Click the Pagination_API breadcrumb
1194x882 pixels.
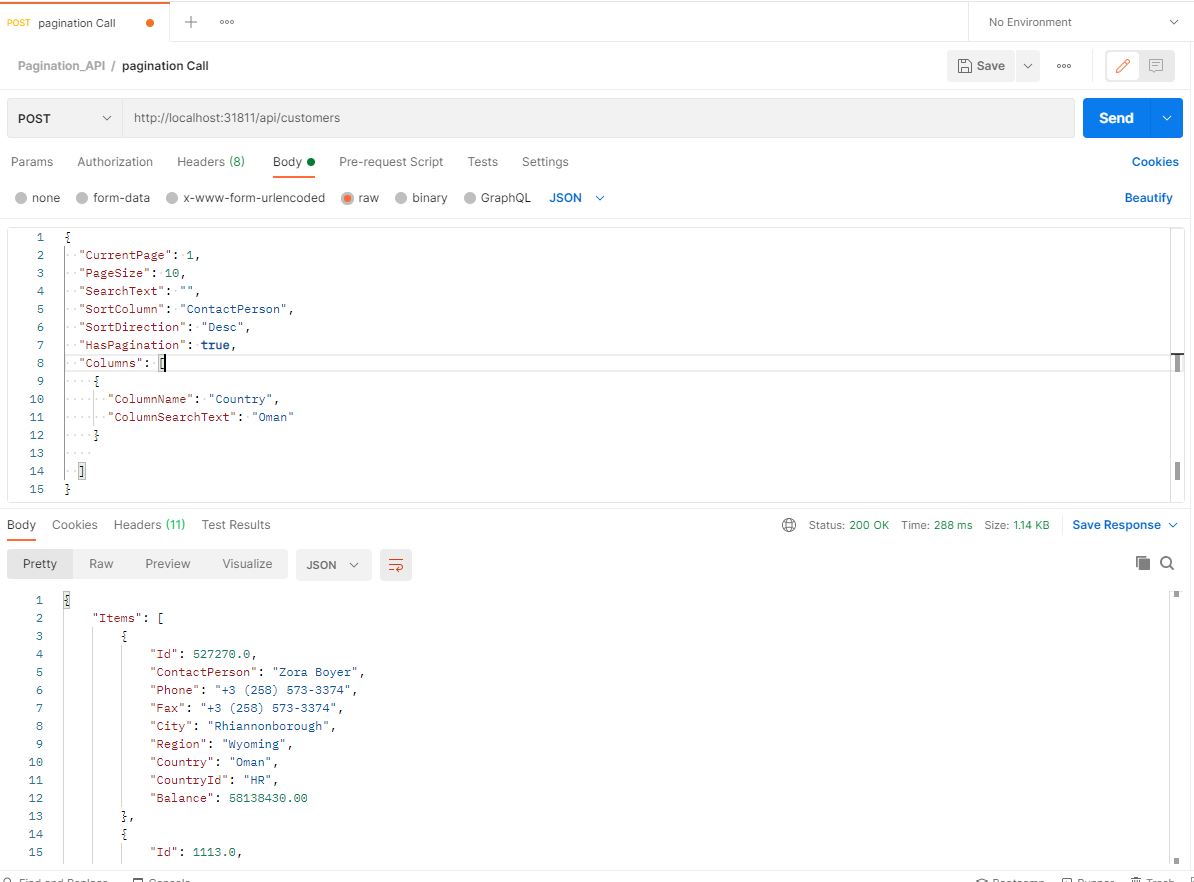[62, 66]
